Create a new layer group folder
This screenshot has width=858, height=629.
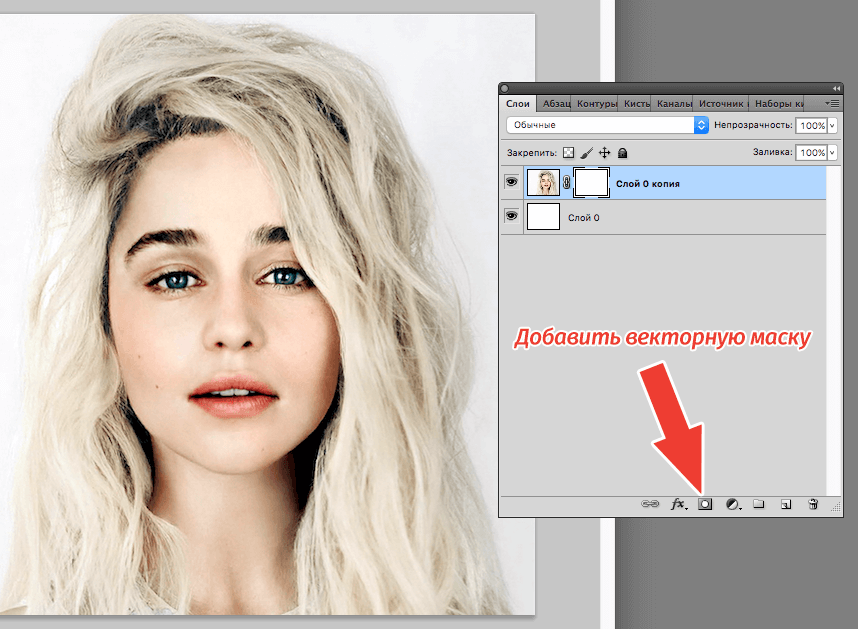coord(759,505)
